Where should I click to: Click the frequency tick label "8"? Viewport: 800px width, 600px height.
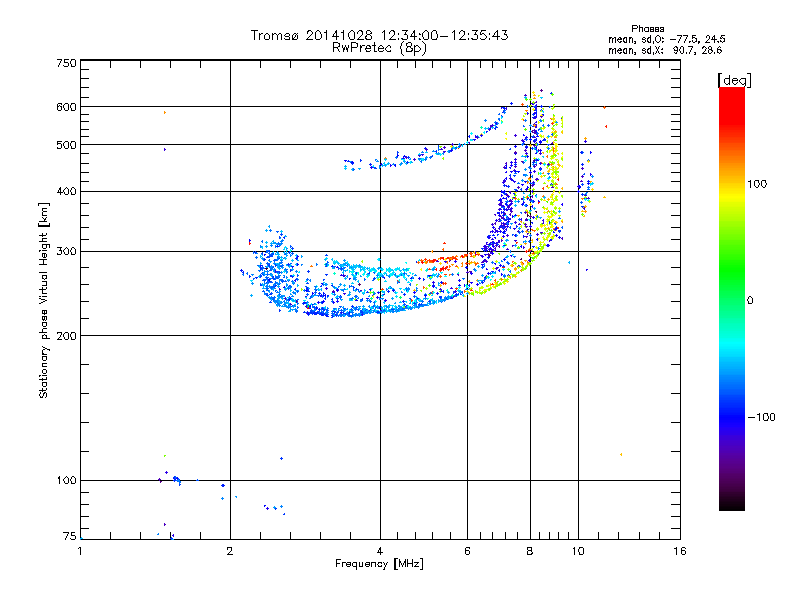tap(530, 551)
